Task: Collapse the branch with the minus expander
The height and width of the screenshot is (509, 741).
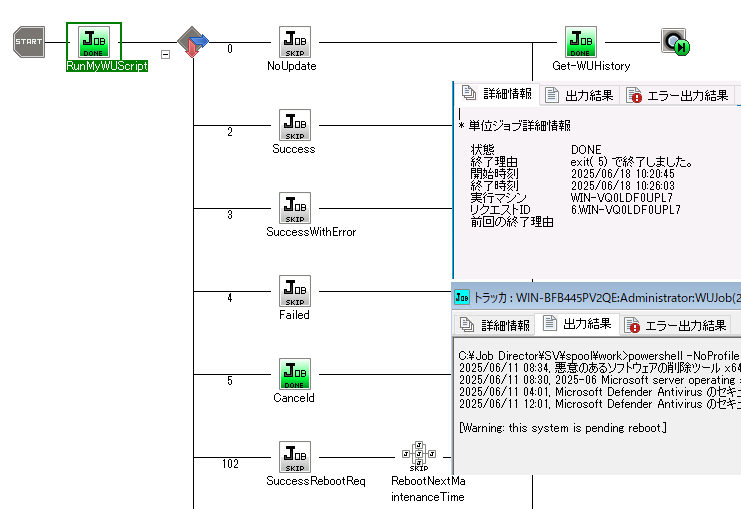Action: 165,54
